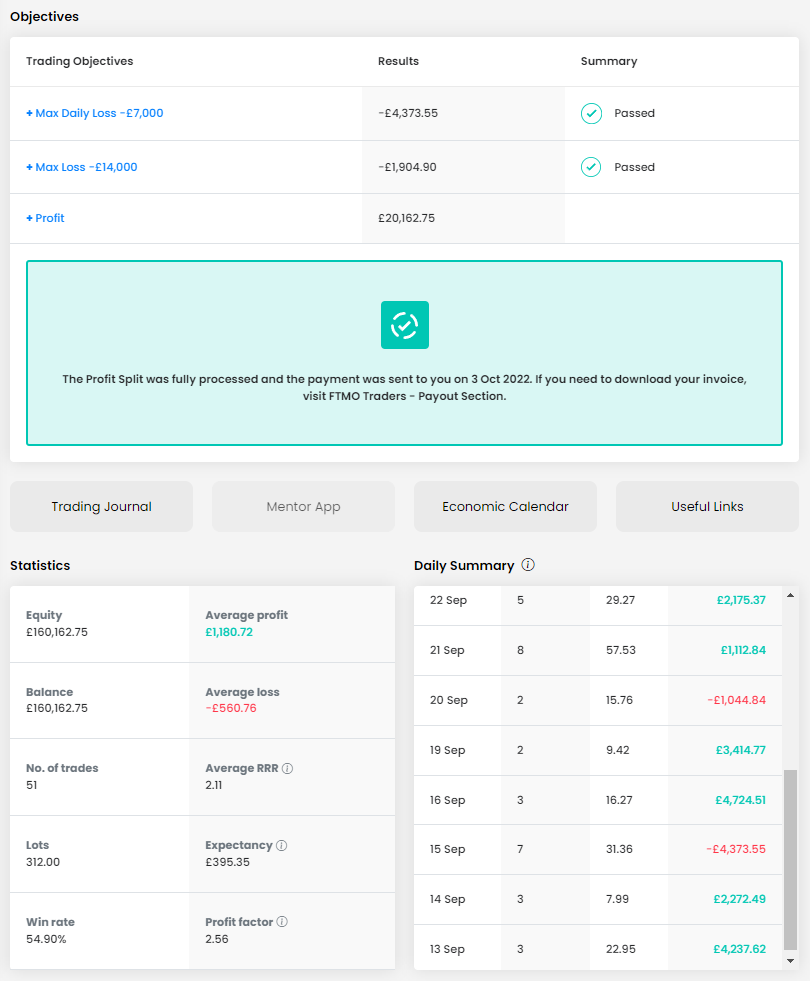Select the 13 Sep row date
The width and height of the screenshot is (810, 981).
447,949
